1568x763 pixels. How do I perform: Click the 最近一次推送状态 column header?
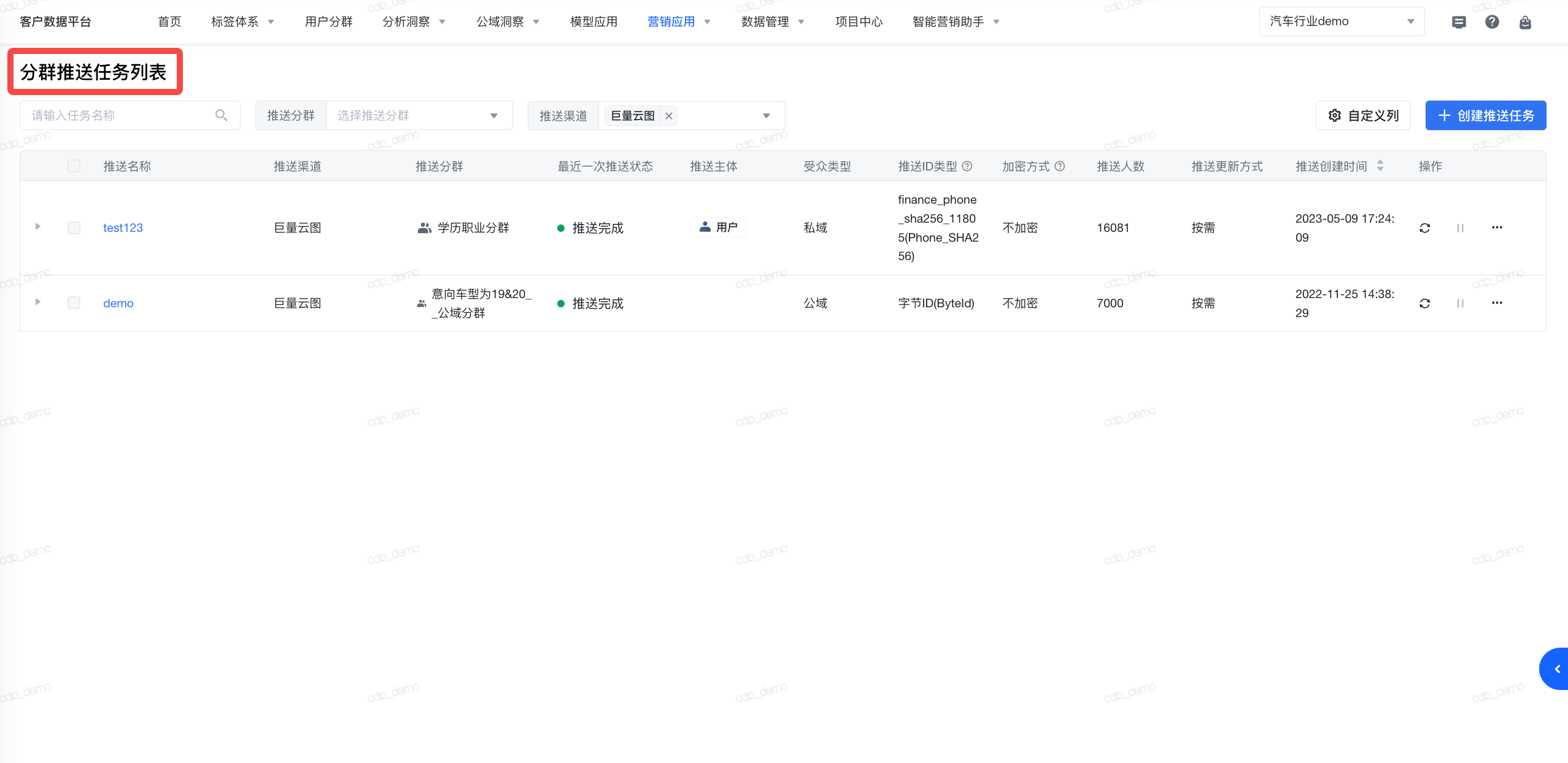605,166
